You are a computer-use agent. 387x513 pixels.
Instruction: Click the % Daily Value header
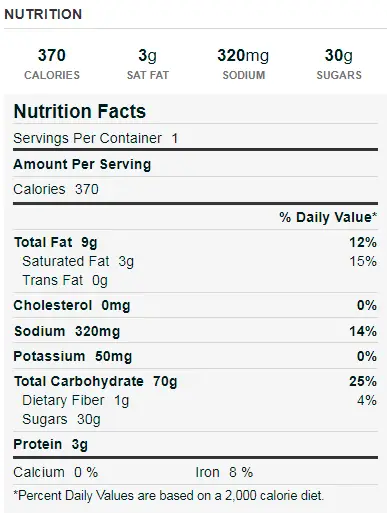pos(328,217)
